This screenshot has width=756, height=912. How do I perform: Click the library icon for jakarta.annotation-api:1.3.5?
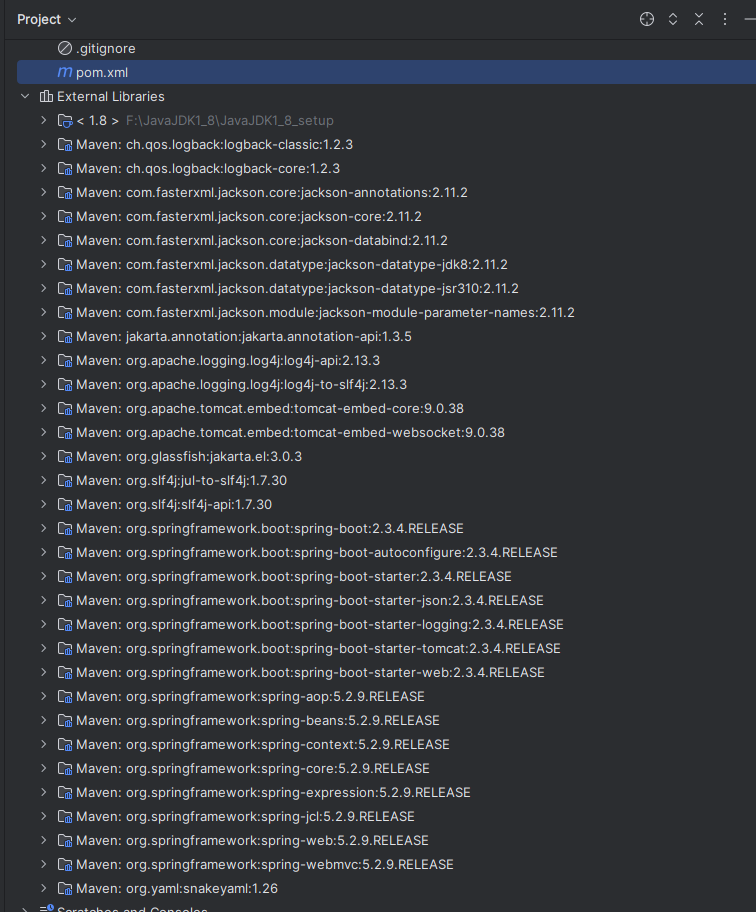(x=65, y=337)
